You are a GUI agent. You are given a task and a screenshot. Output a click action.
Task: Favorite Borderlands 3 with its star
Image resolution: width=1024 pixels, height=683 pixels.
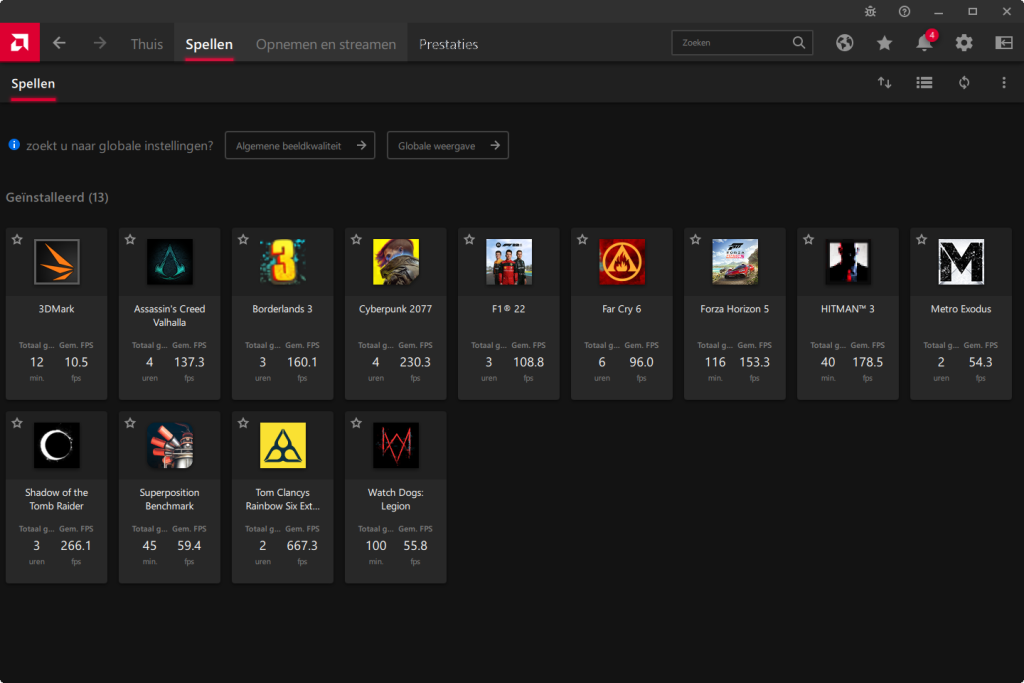[x=243, y=240]
